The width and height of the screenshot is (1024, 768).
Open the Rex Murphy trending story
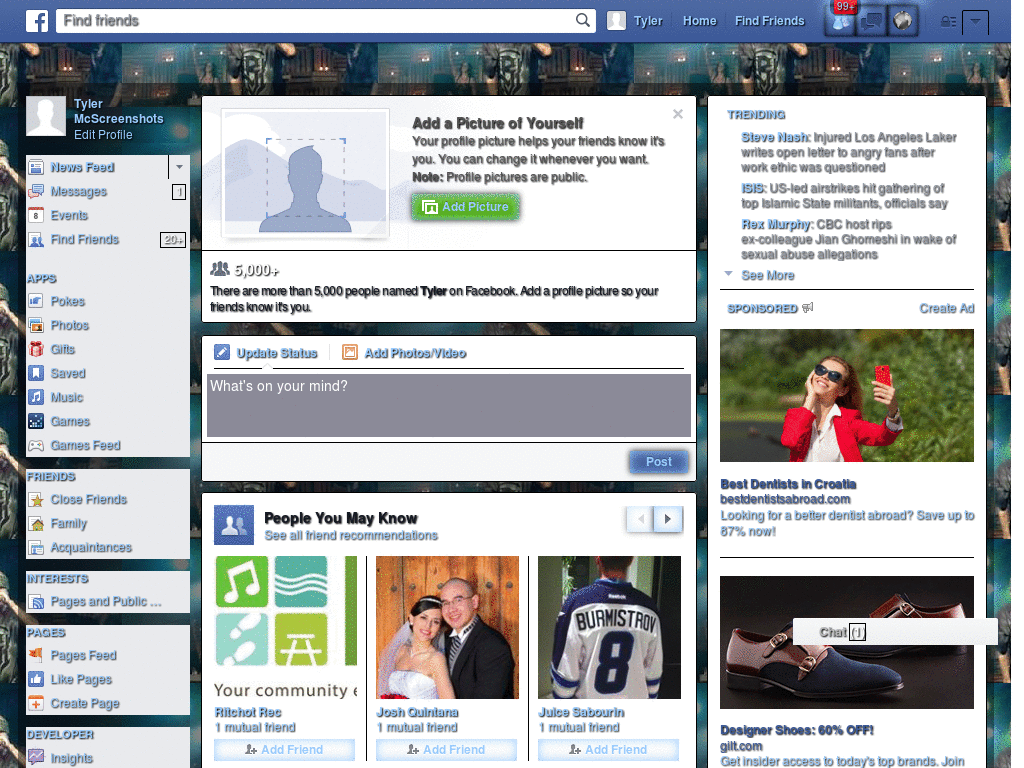point(848,239)
